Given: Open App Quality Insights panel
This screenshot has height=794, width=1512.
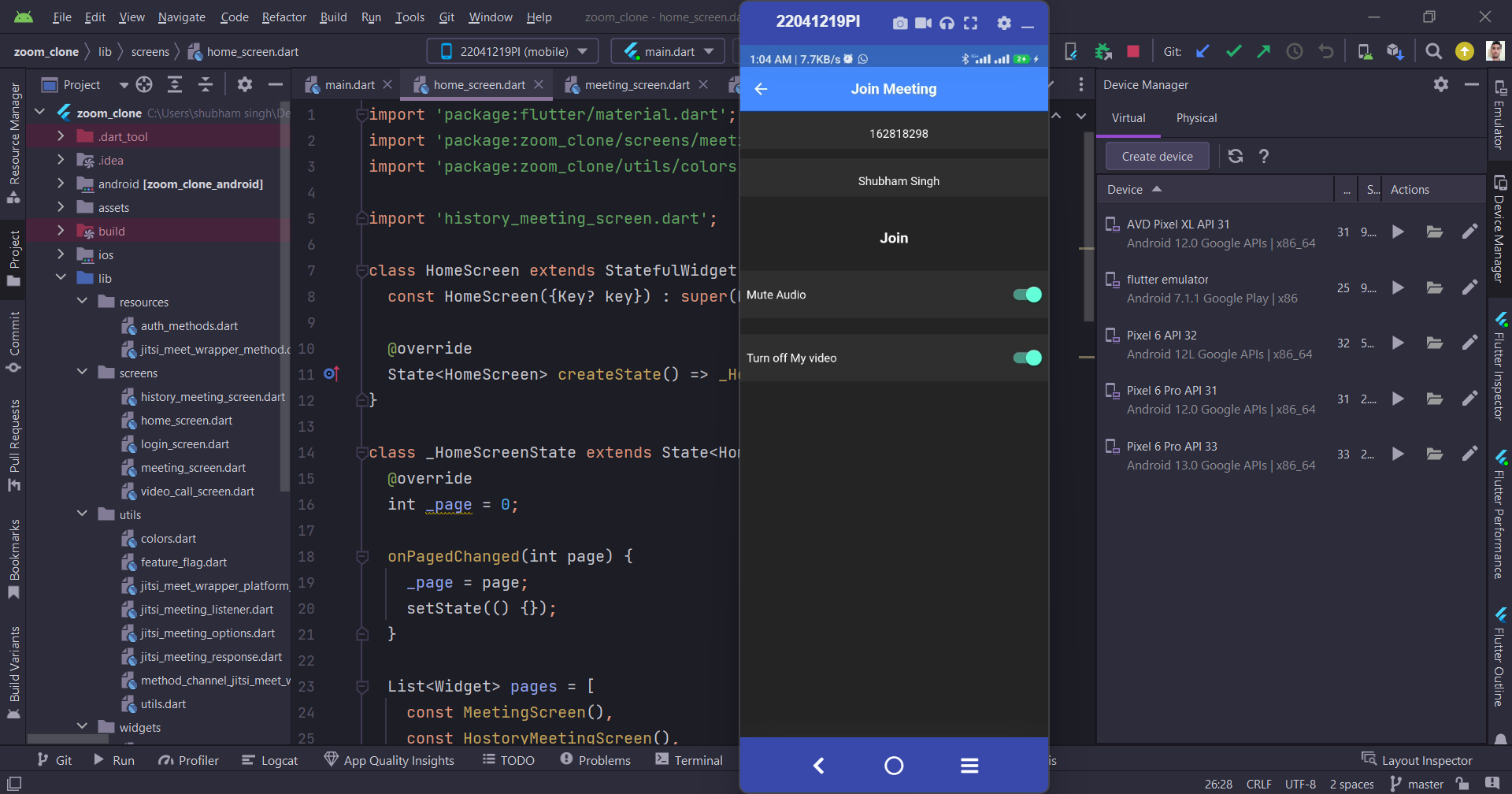Looking at the screenshot, I should (389, 760).
